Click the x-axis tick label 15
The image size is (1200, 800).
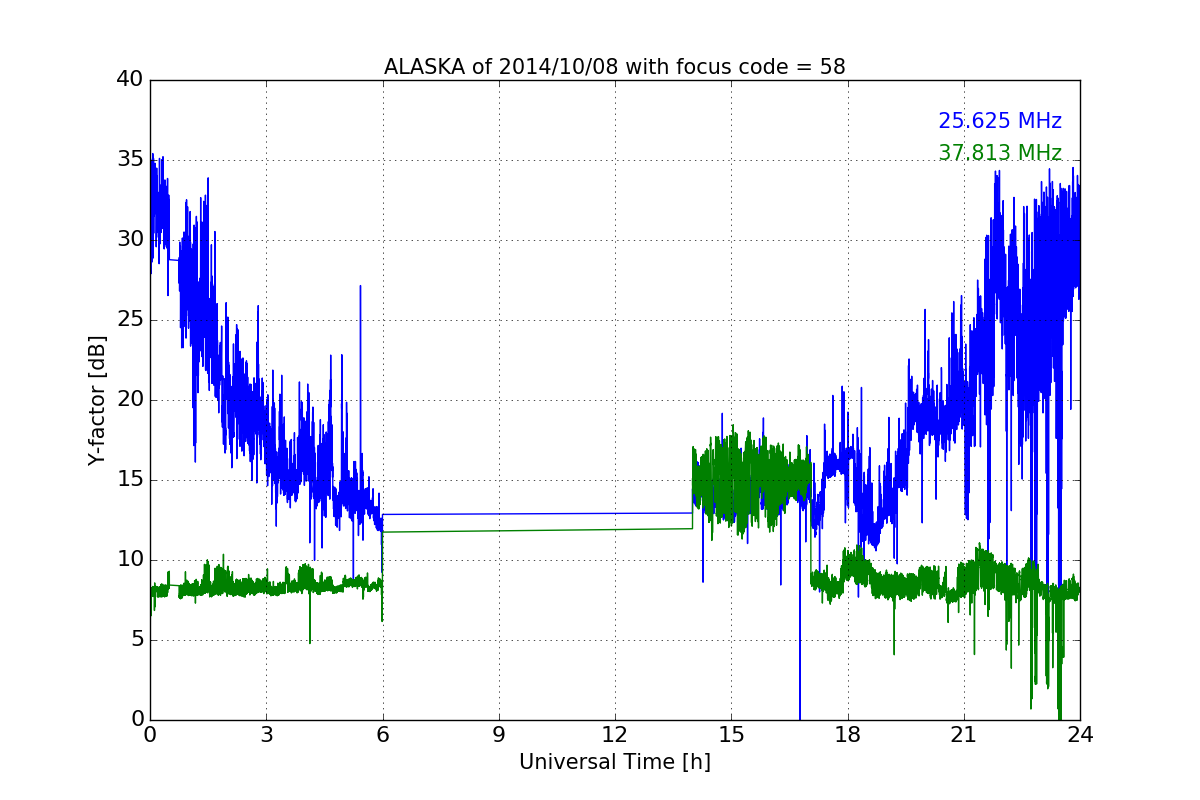point(731,735)
